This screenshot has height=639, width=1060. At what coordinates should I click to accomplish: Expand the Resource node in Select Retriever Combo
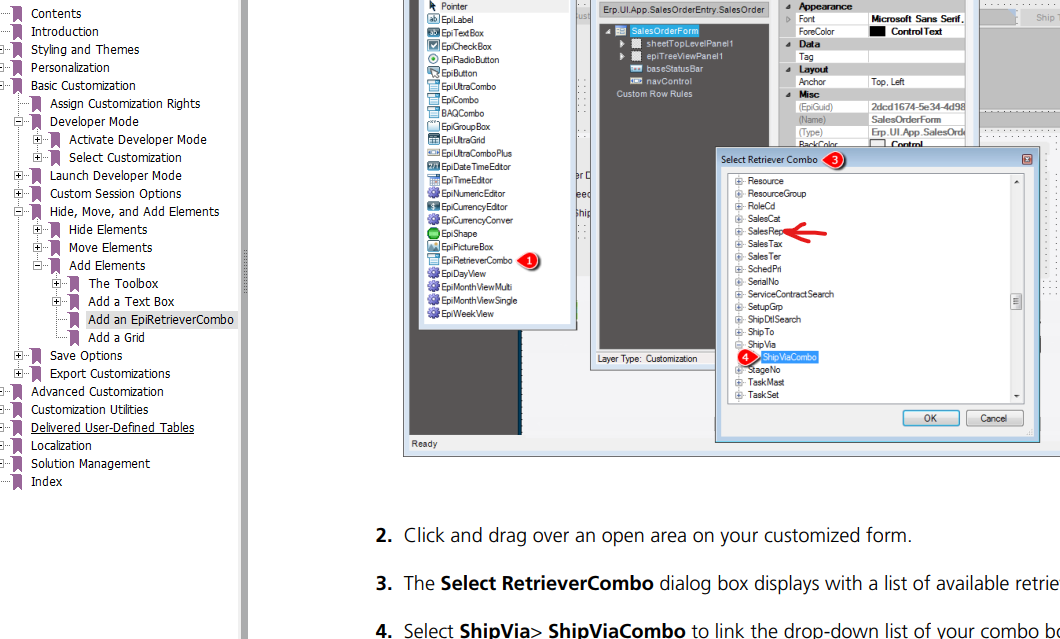(x=739, y=181)
